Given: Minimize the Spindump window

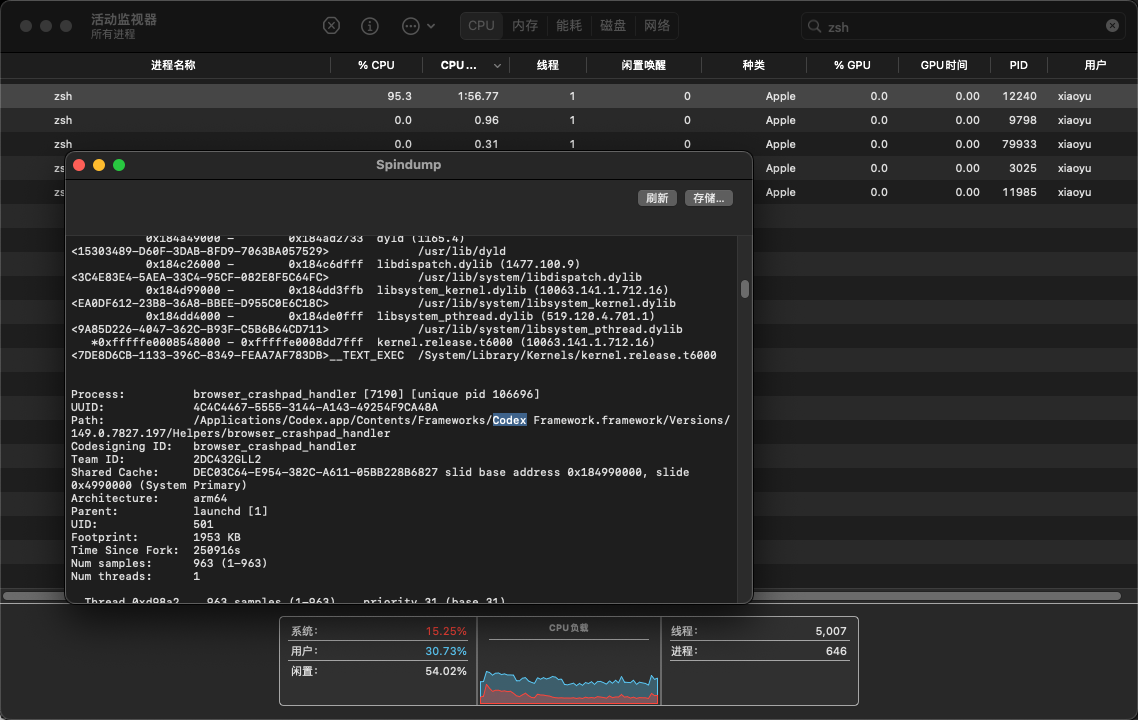Looking at the screenshot, I should [99, 165].
